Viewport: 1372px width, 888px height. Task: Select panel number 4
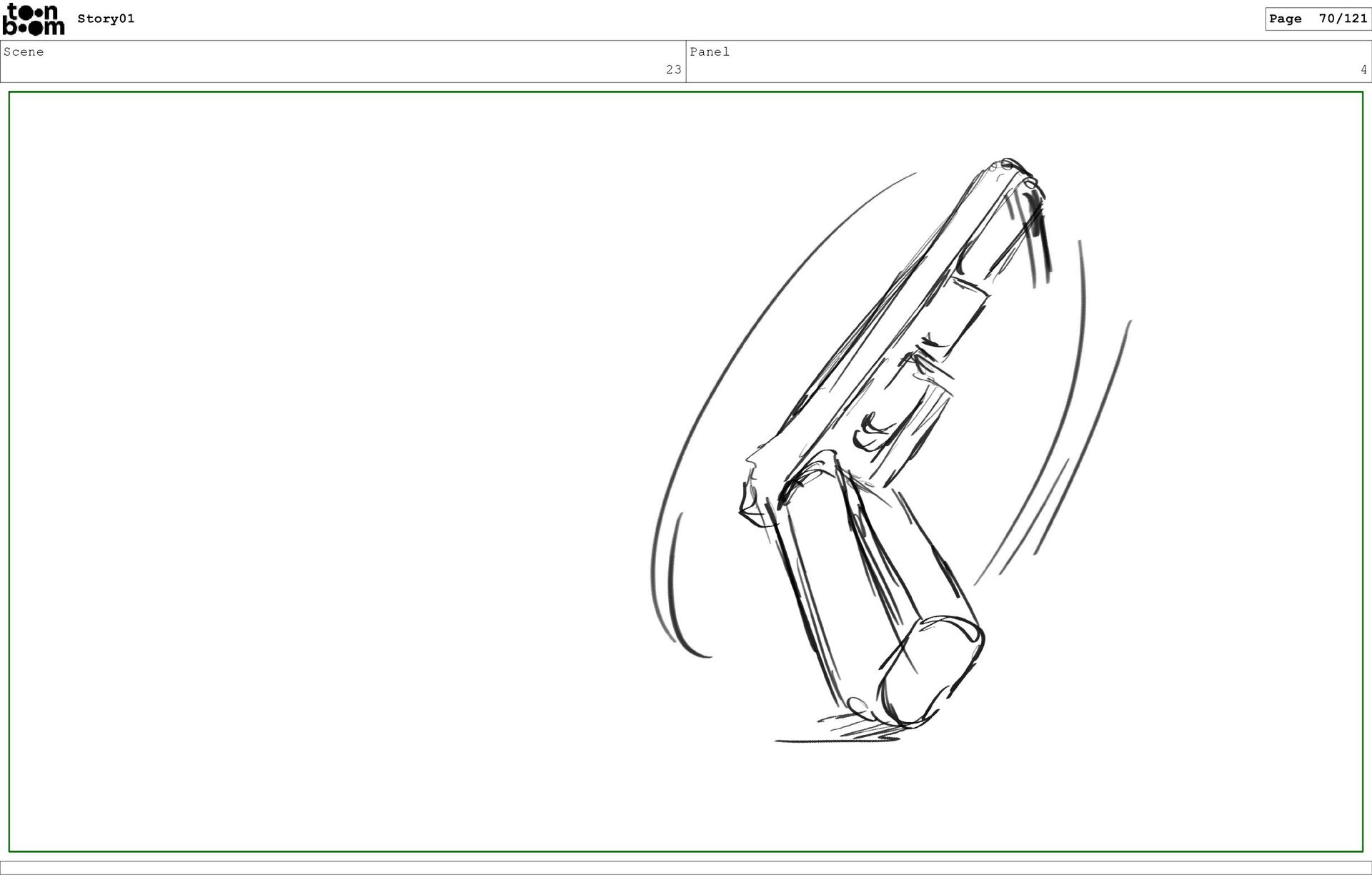click(1363, 69)
